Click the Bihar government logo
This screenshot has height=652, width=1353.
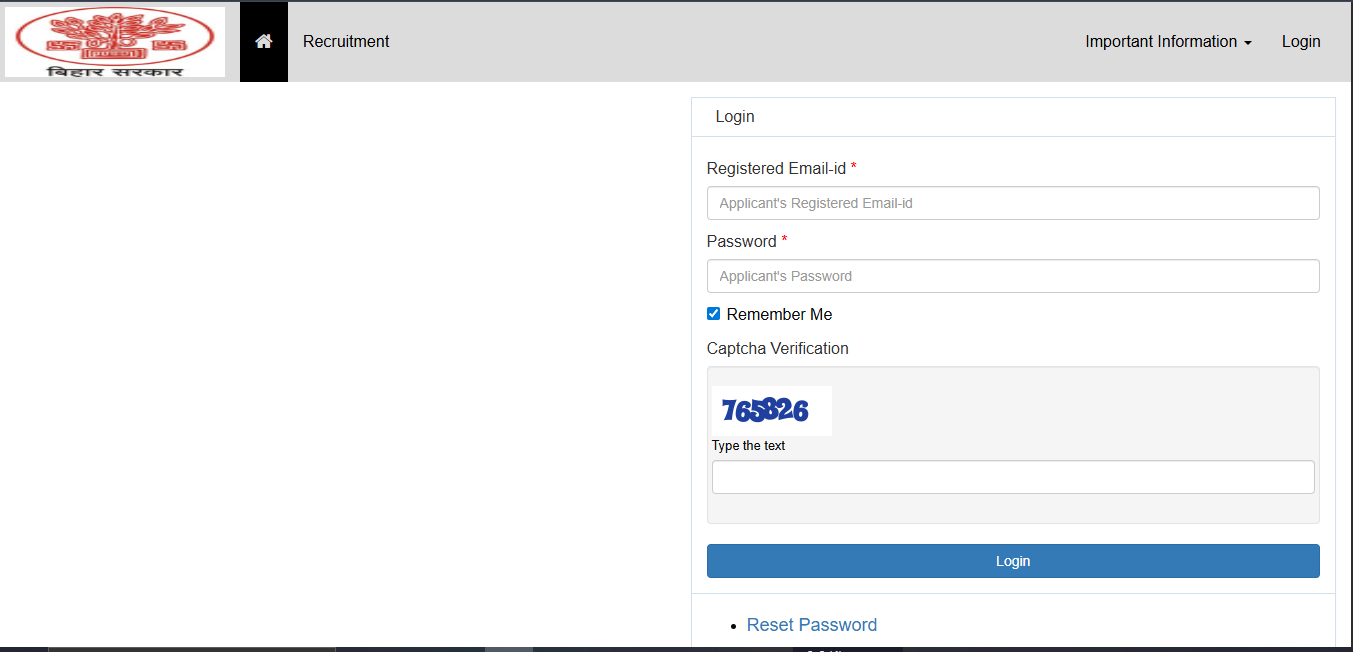coord(115,42)
